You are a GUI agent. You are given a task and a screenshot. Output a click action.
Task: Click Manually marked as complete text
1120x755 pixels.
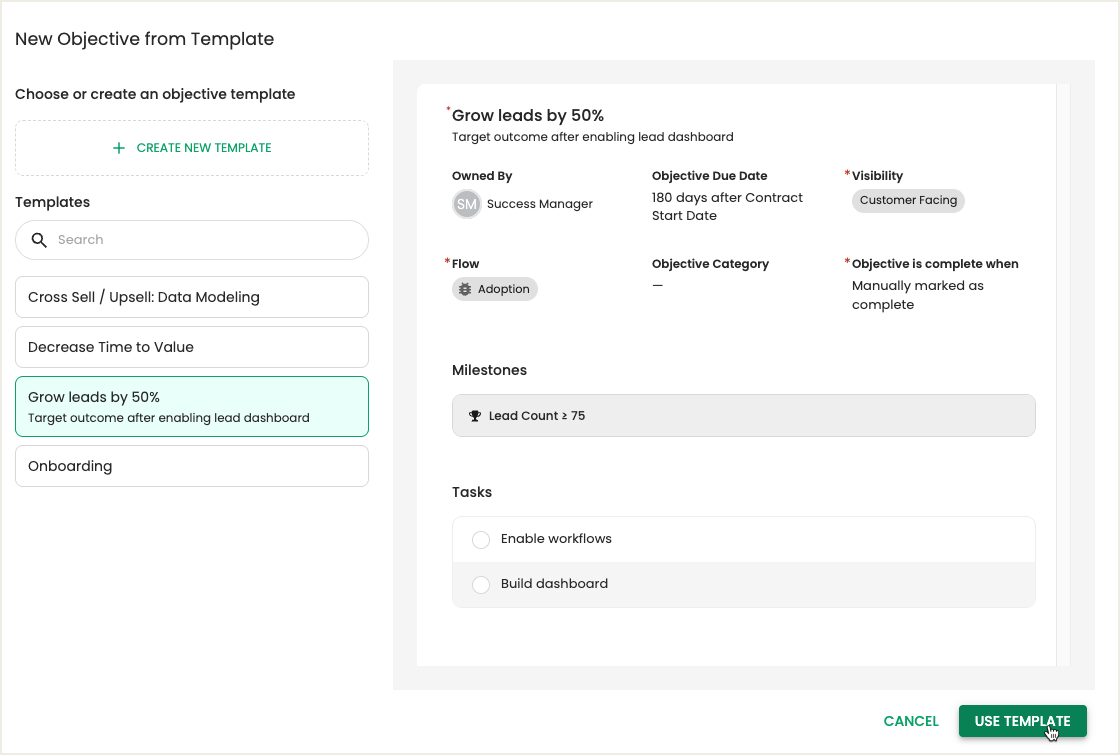coord(917,295)
